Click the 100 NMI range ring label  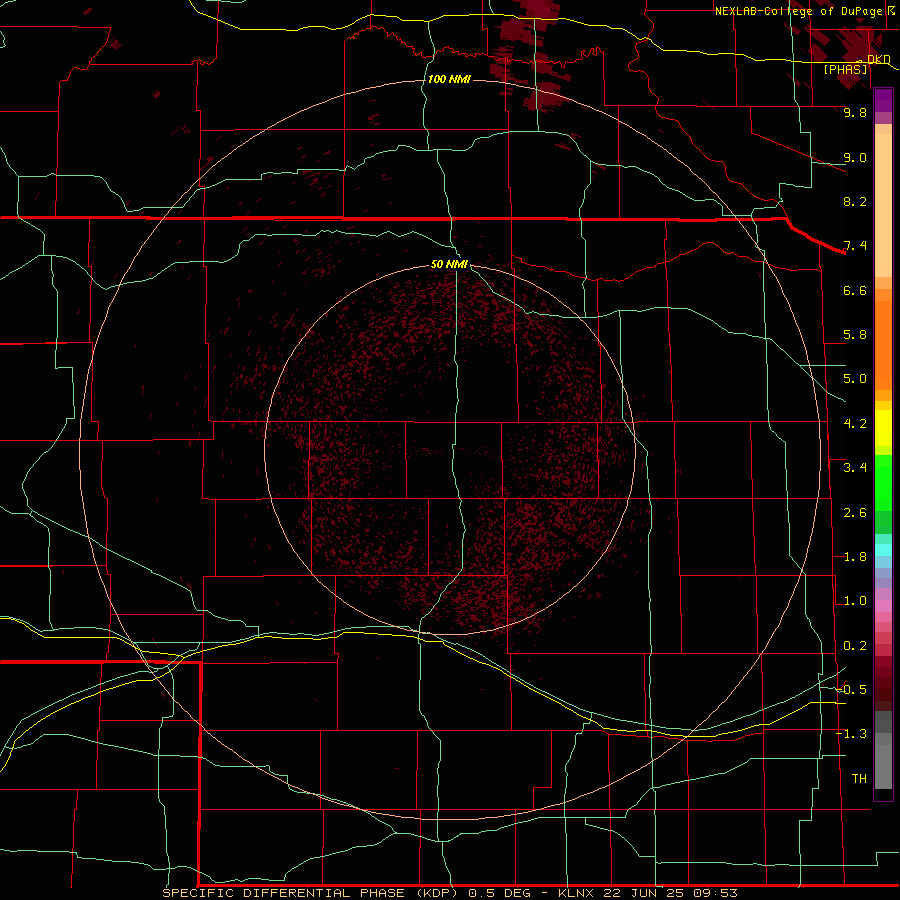click(x=449, y=79)
